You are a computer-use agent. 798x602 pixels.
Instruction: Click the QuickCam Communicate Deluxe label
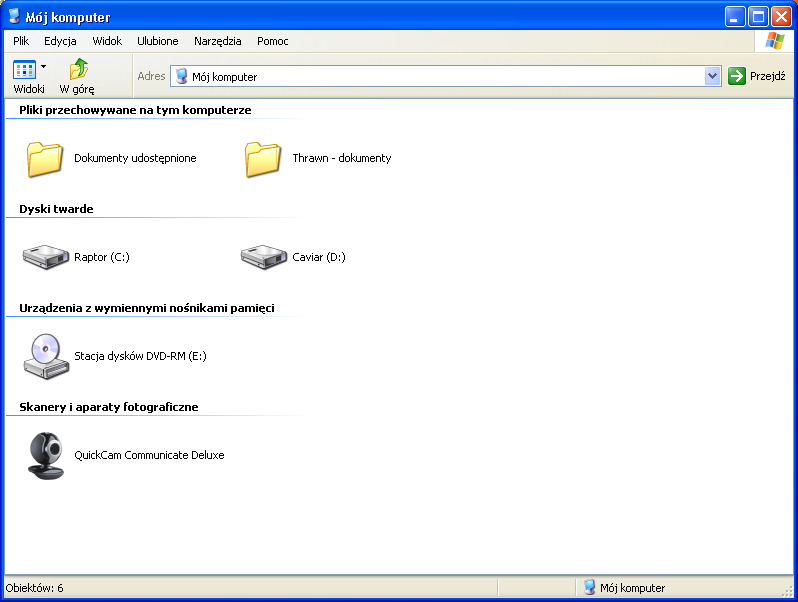pyautogui.click(x=149, y=455)
